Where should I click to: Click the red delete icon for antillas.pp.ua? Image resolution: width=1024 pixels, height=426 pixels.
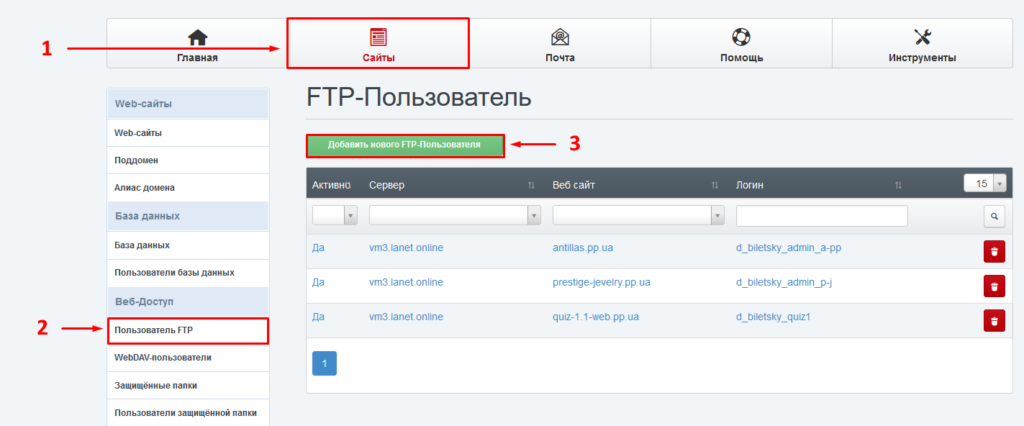tap(994, 253)
